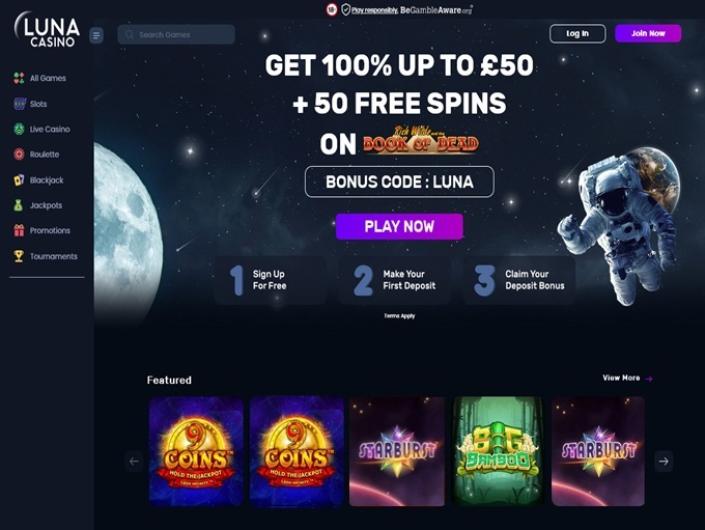Viewport: 705px width, 530px height.
Task: Open the Blackjack cards icon
Action: tap(19, 180)
